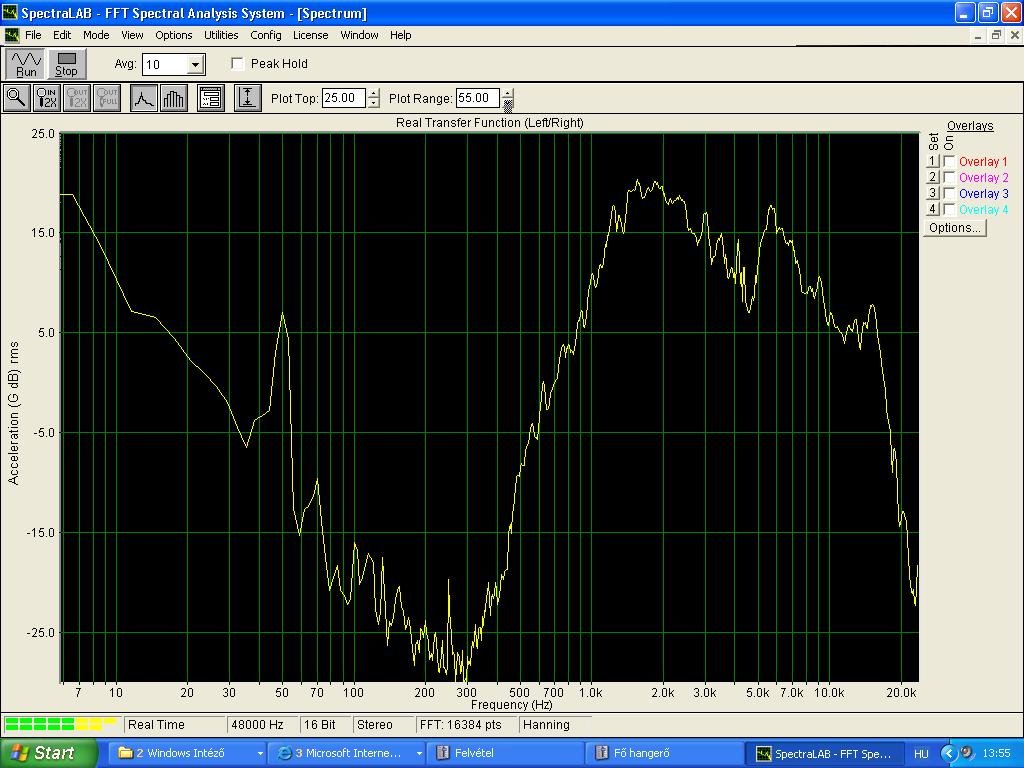Switch to the Felvétel taskbar window
1024x768 pixels.
(x=505, y=753)
